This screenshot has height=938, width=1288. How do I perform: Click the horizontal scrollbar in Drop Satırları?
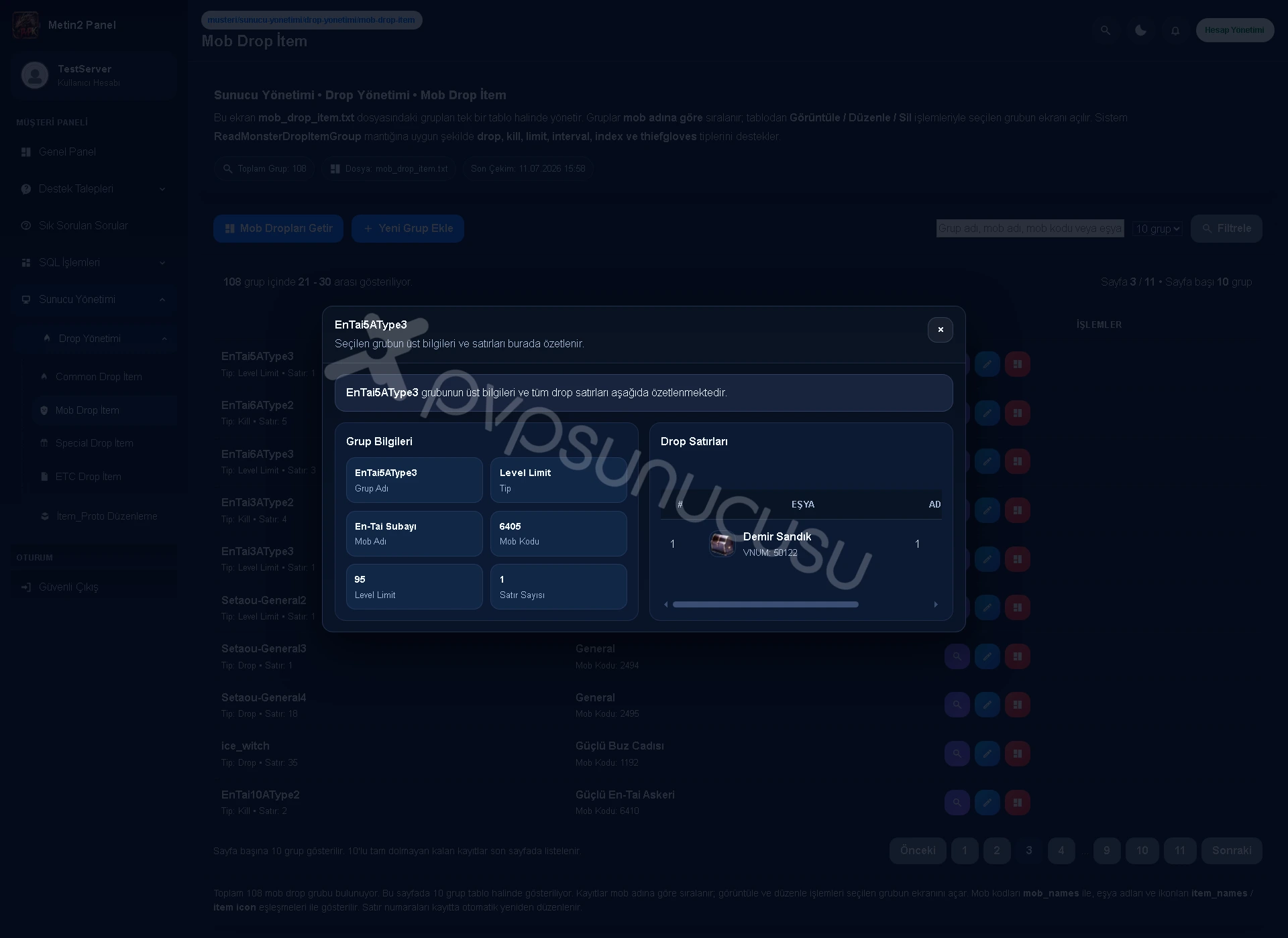(x=765, y=604)
